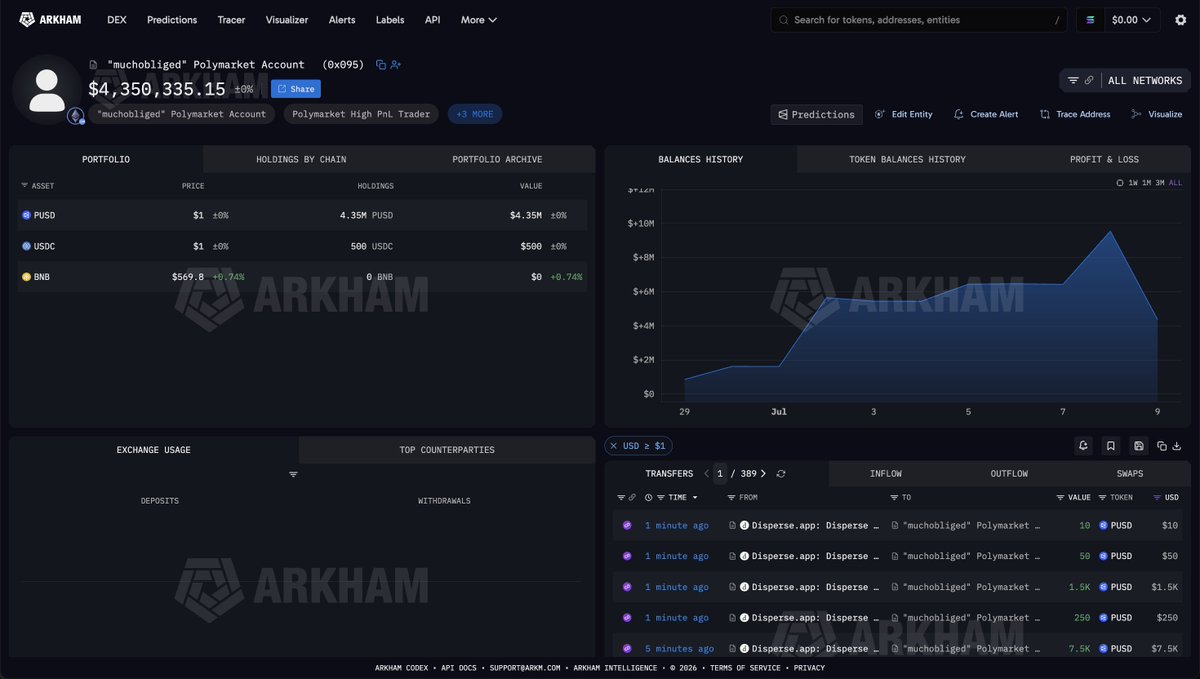The width and height of the screenshot is (1200, 679).
Task: Click the save disk icon above transfers
Action: point(1138,446)
